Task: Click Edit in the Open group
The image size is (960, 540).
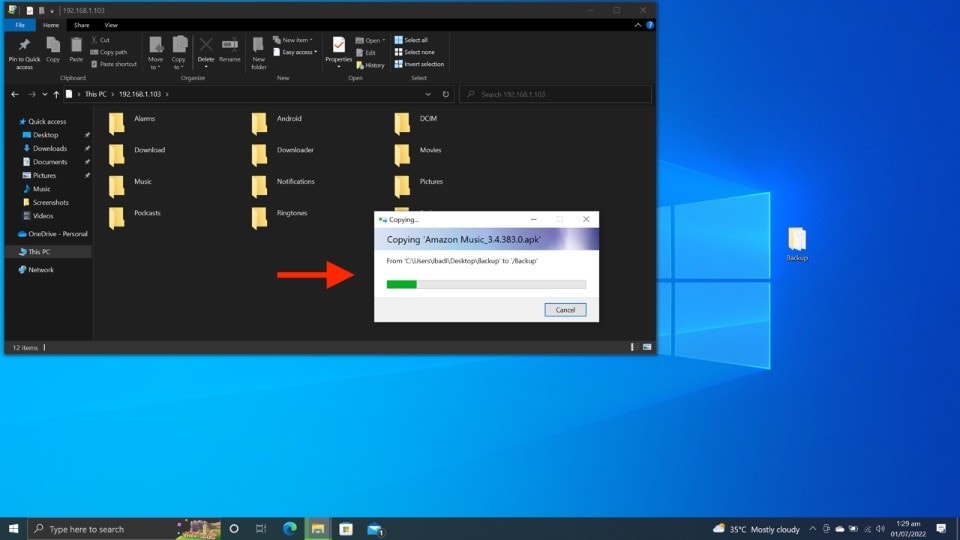Action: [366, 53]
